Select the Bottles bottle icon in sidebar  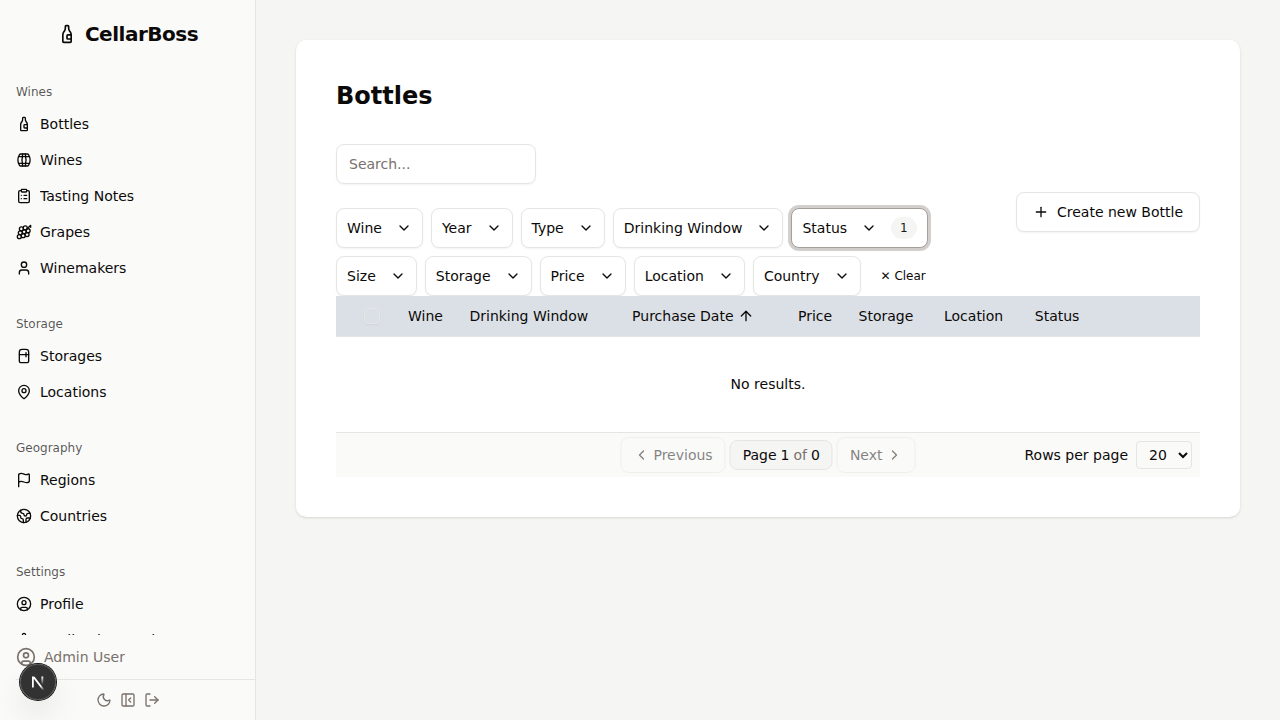[x=24, y=124]
